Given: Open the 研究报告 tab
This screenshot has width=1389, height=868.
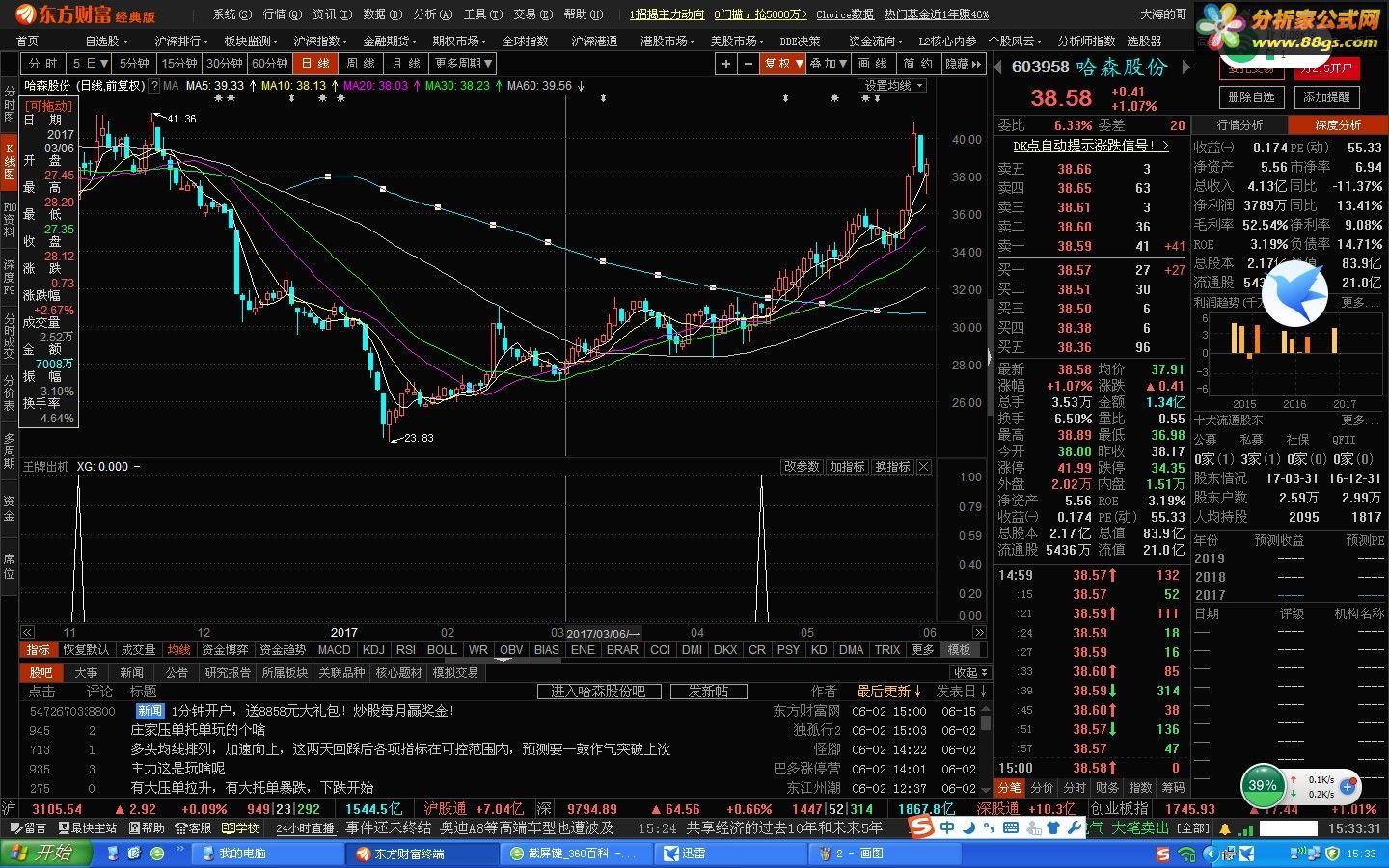Looking at the screenshot, I should click(228, 673).
